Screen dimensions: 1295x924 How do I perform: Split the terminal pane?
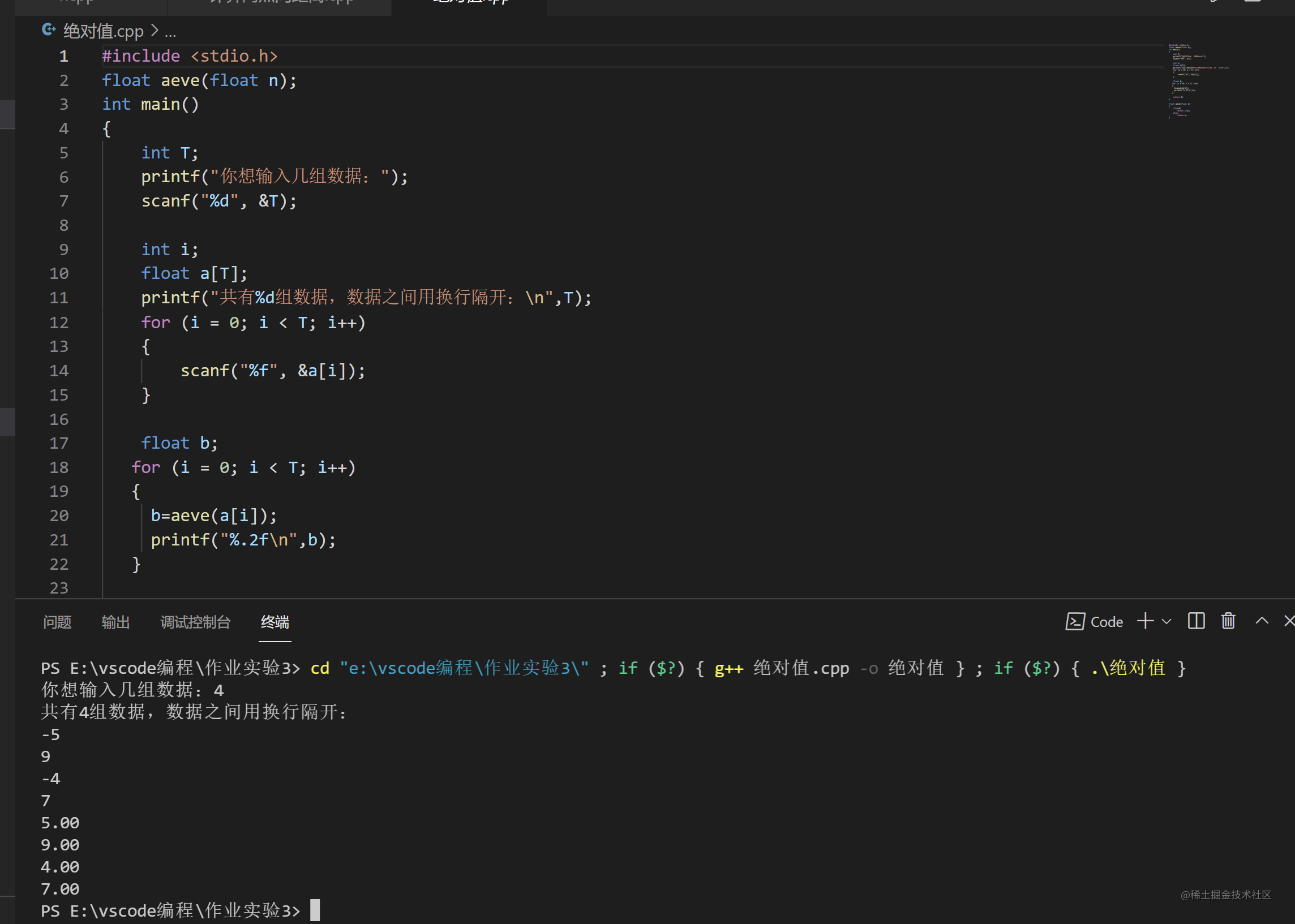(x=1196, y=621)
